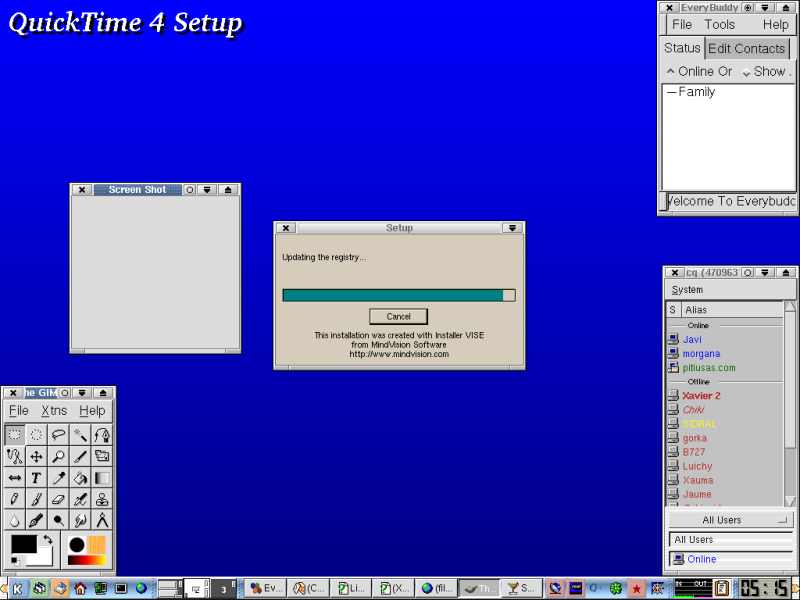Select the Eraser tool in GIMP
This screenshot has height=600, width=800.
point(58,499)
